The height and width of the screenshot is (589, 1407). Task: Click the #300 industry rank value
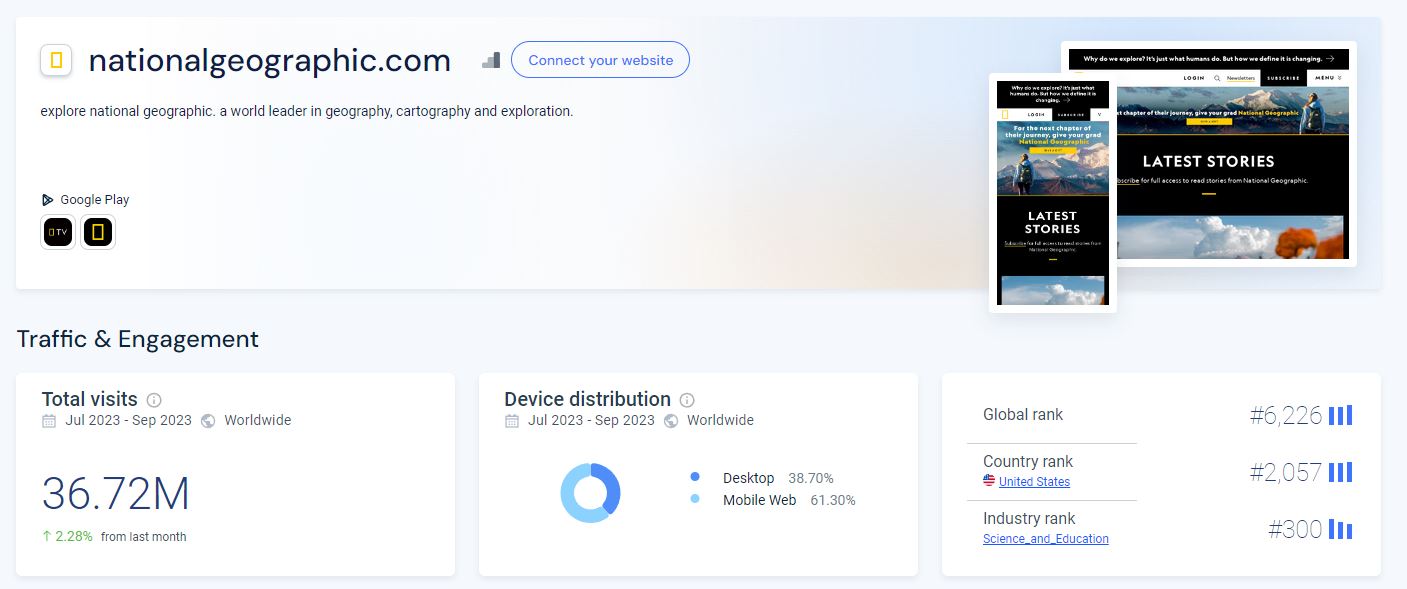click(1295, 529)
